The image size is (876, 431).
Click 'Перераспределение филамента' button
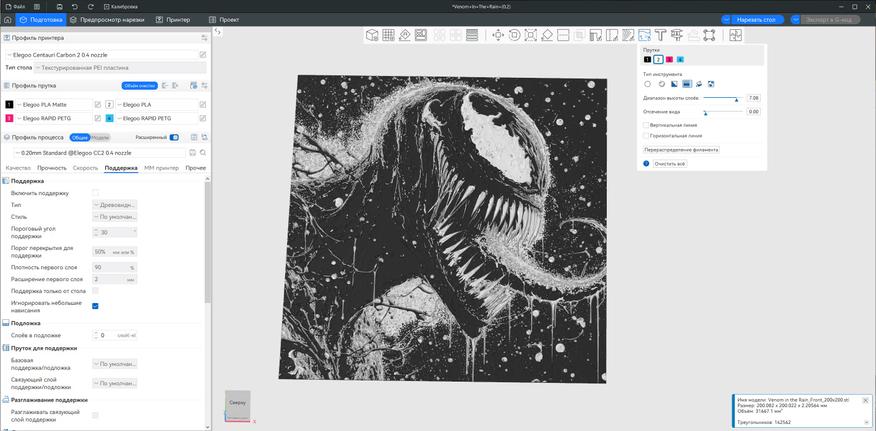[x=681, y=150]
